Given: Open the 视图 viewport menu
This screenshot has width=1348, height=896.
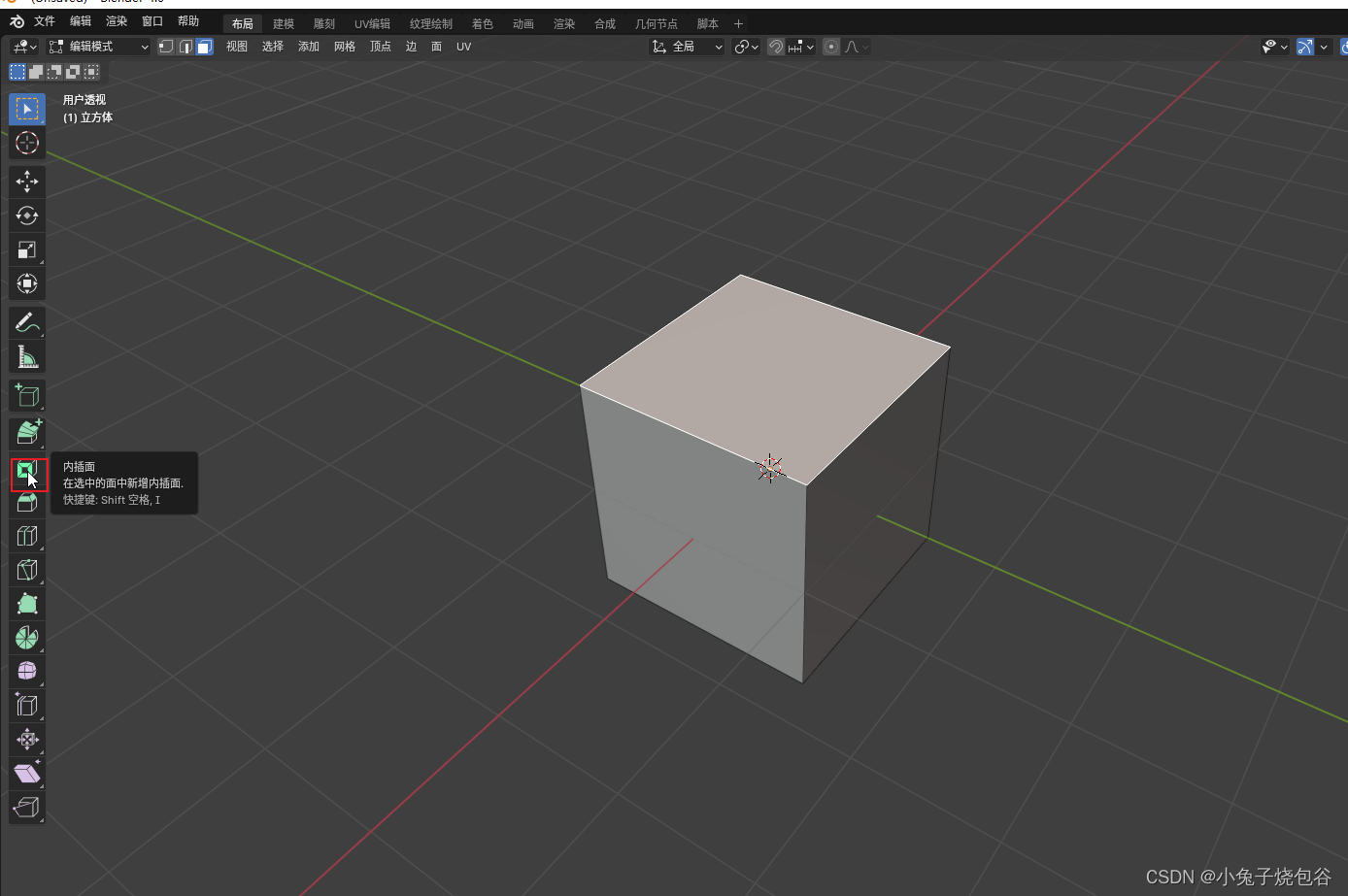Looking at the screenshot, I should click(x=237, y=47).
